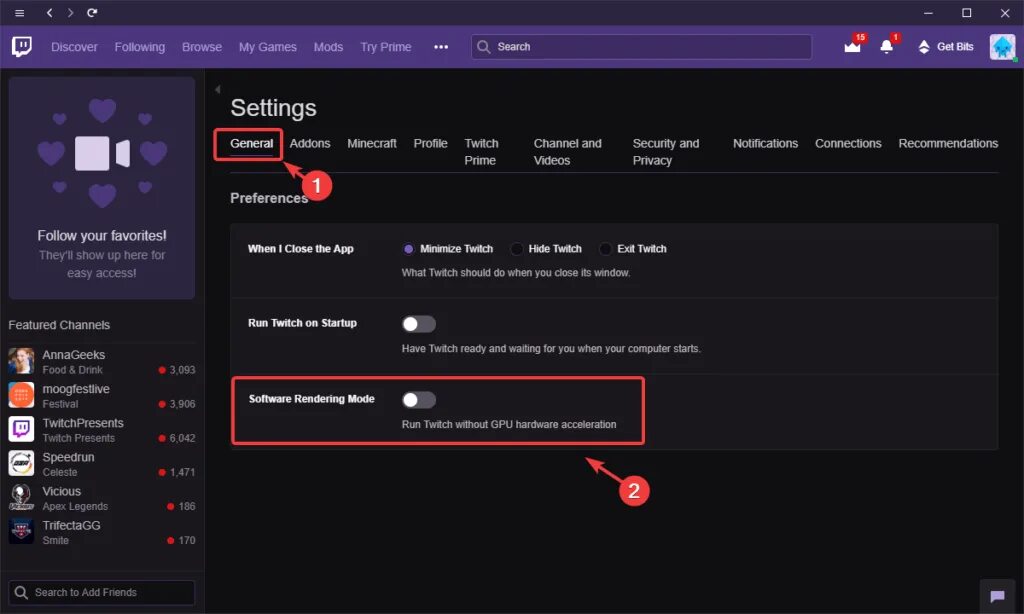Click the Food & Drink category label
Screen dimensions: 1024x614
(x=72, y=370)
